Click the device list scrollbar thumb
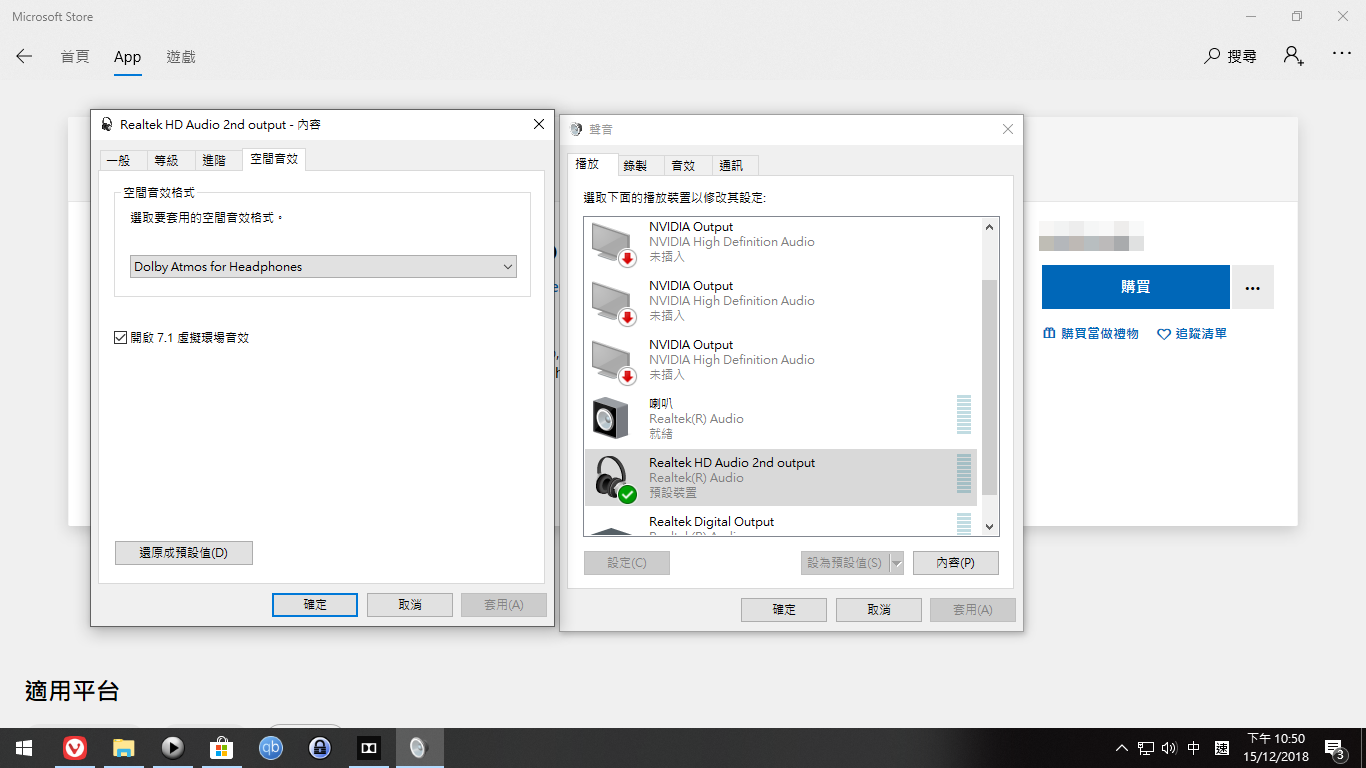Image resolution: width=1366 pixels, height=768 pixels. (x=990, y=387)
